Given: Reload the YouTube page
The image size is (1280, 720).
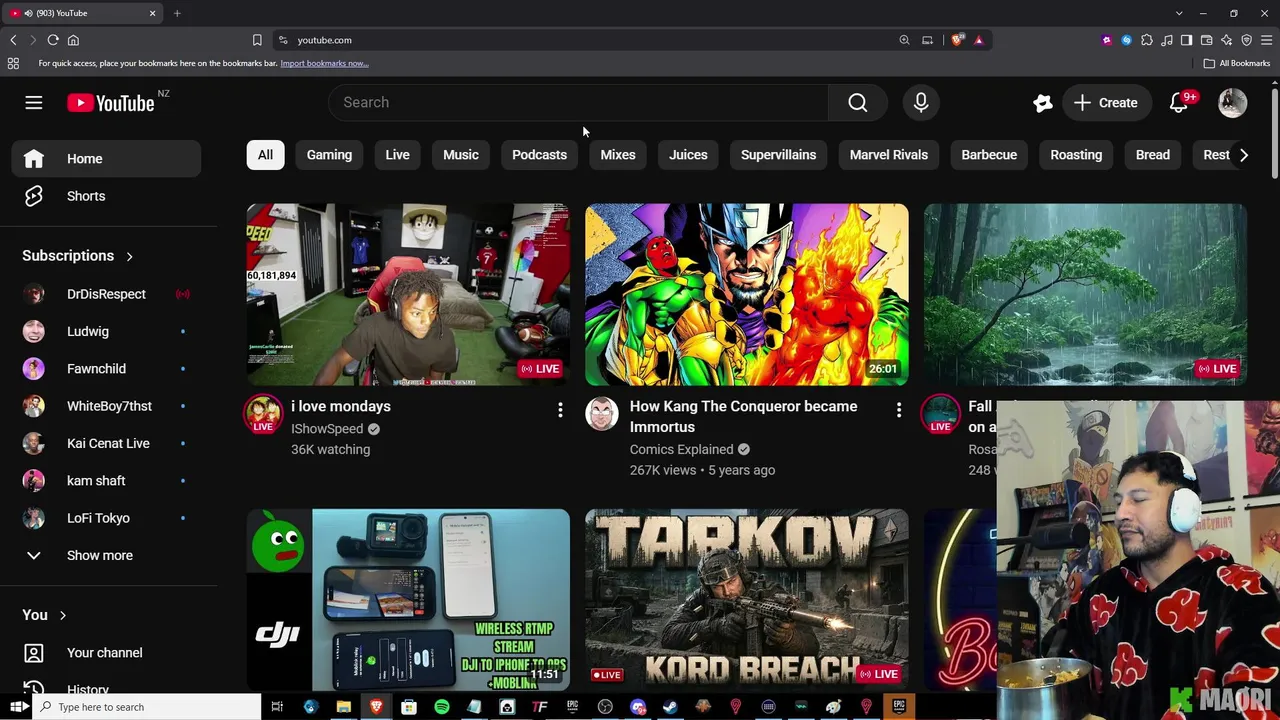Looking at the screenshot, I should tap(53, 40).
